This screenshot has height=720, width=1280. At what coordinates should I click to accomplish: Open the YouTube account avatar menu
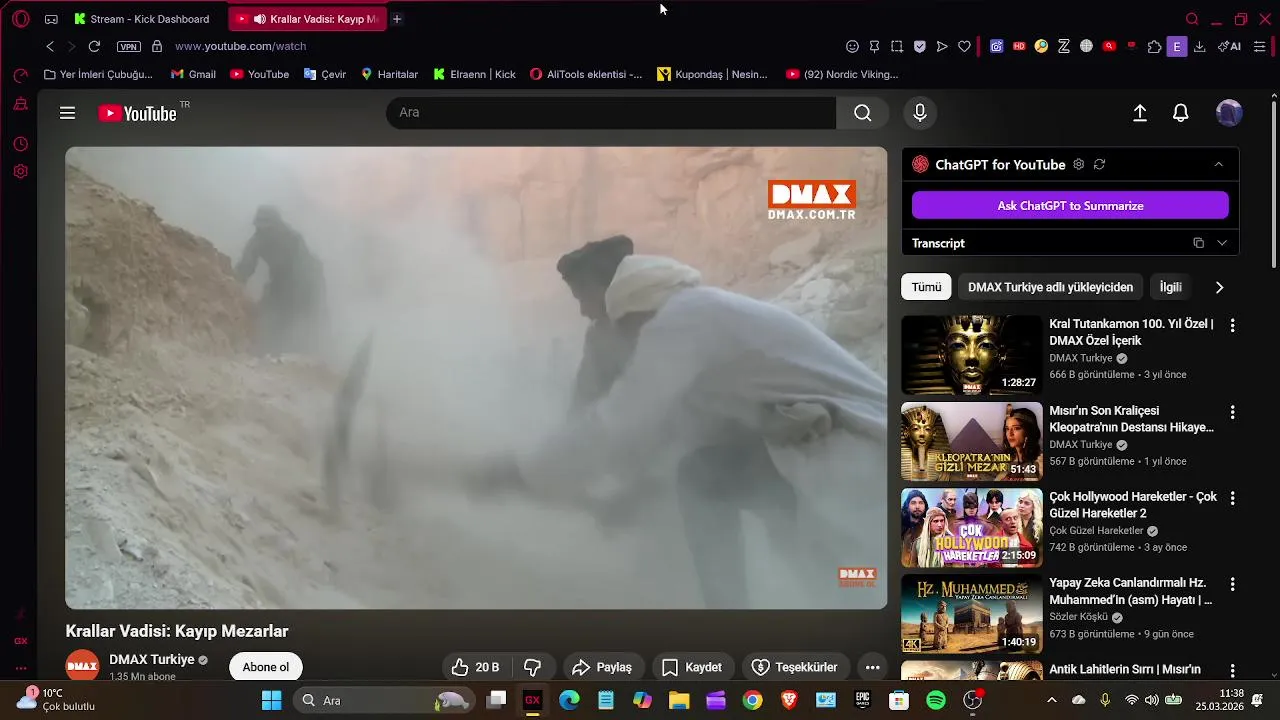click(1229, 113)
